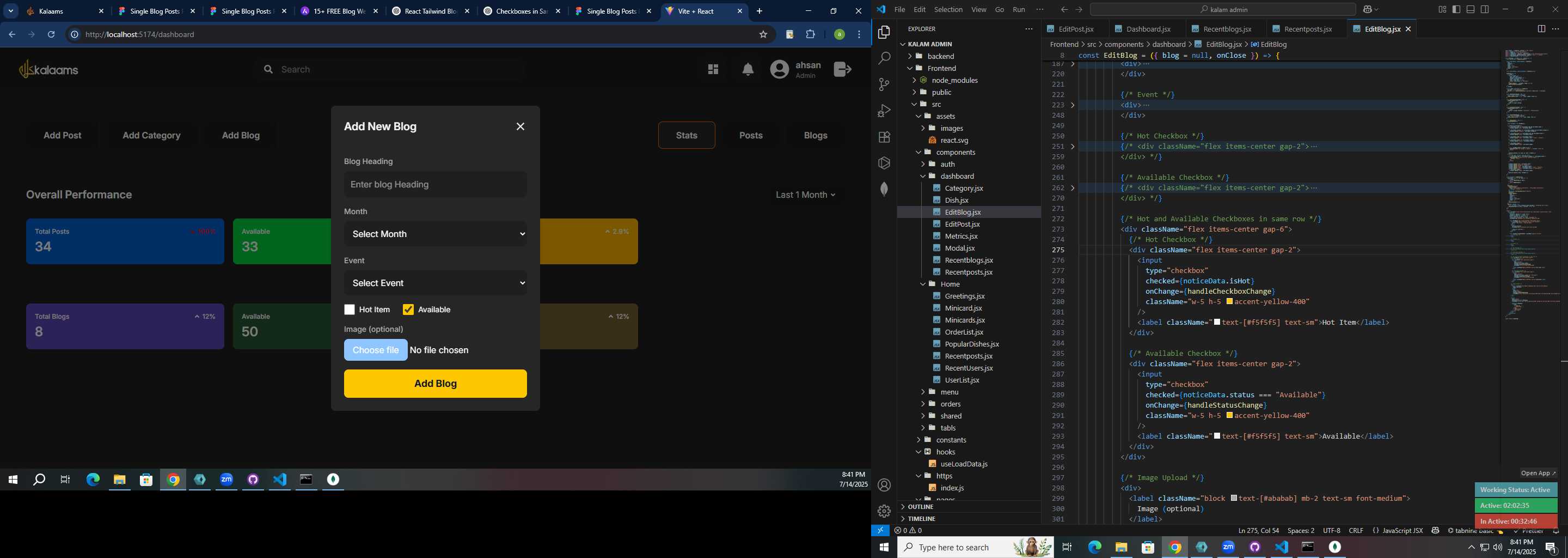Screen dimensions: 1568x558
Task: Click the dashboard grid icon in Kalaams header
Action: tap(713, 69)
